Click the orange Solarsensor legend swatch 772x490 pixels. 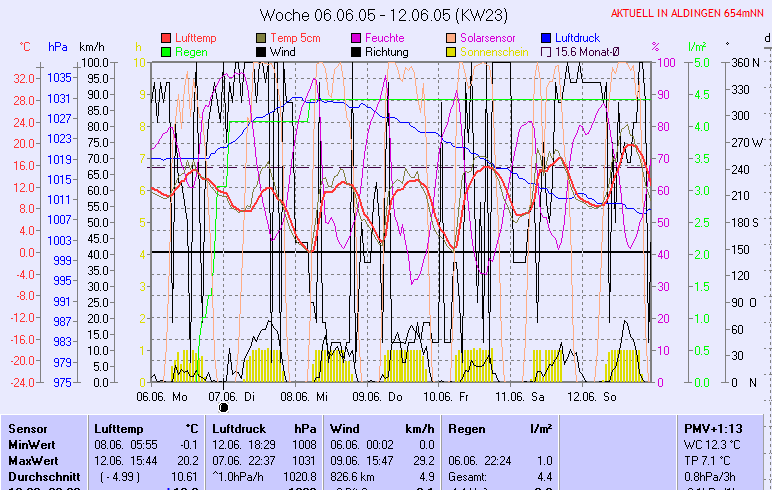tap(451, 38)
